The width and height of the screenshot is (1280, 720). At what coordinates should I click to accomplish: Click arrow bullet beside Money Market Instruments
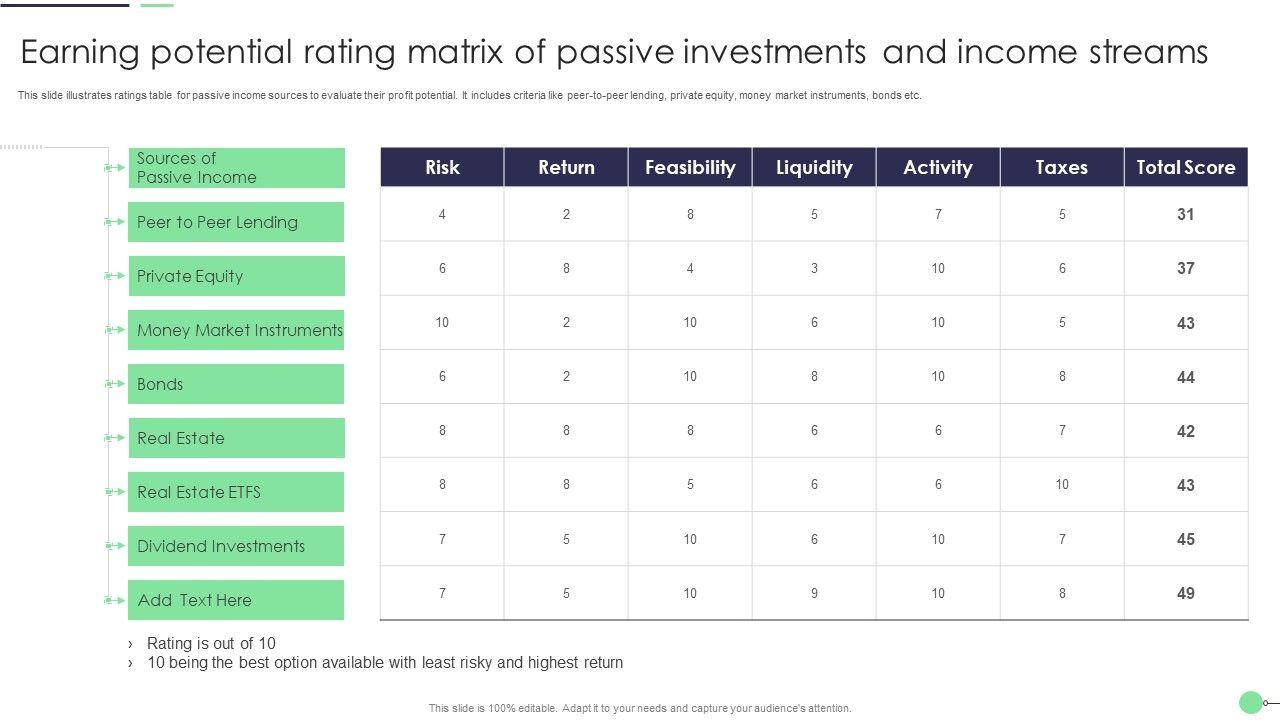tap(114, 330)
